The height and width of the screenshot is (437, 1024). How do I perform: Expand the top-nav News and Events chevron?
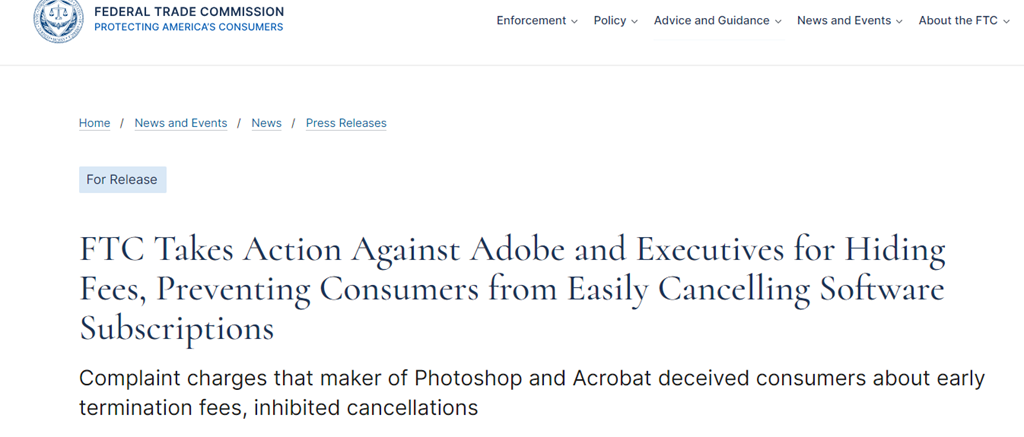point(899,21)
